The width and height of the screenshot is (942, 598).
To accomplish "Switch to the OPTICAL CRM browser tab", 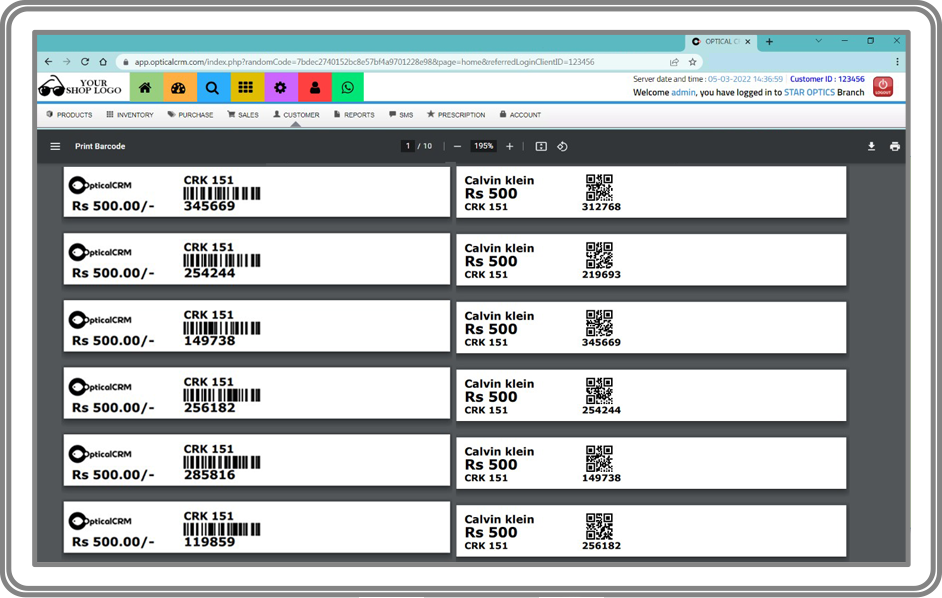I will pyautogui.click(x=720, y=41).
